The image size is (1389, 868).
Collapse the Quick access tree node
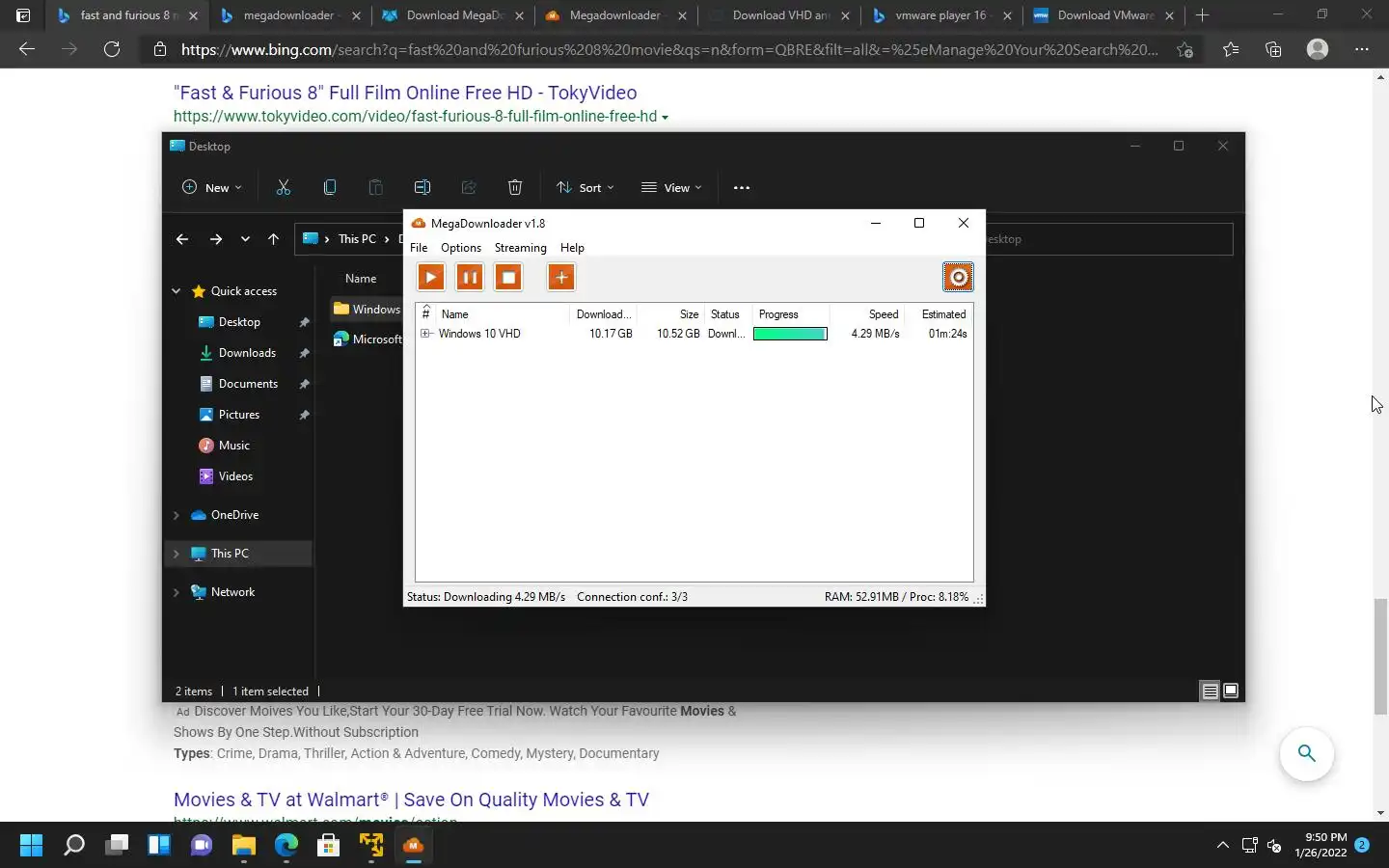(177, 291)
